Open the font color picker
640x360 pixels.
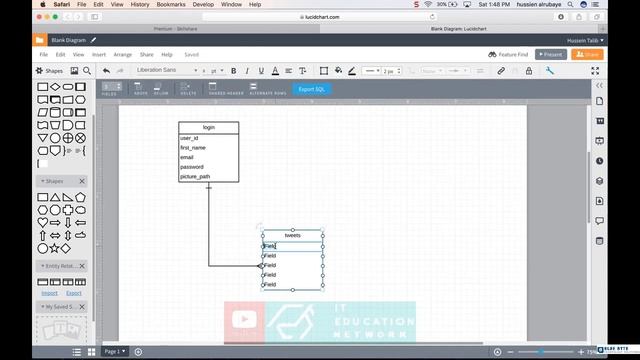pyautogui.click(x=276, y=71)
